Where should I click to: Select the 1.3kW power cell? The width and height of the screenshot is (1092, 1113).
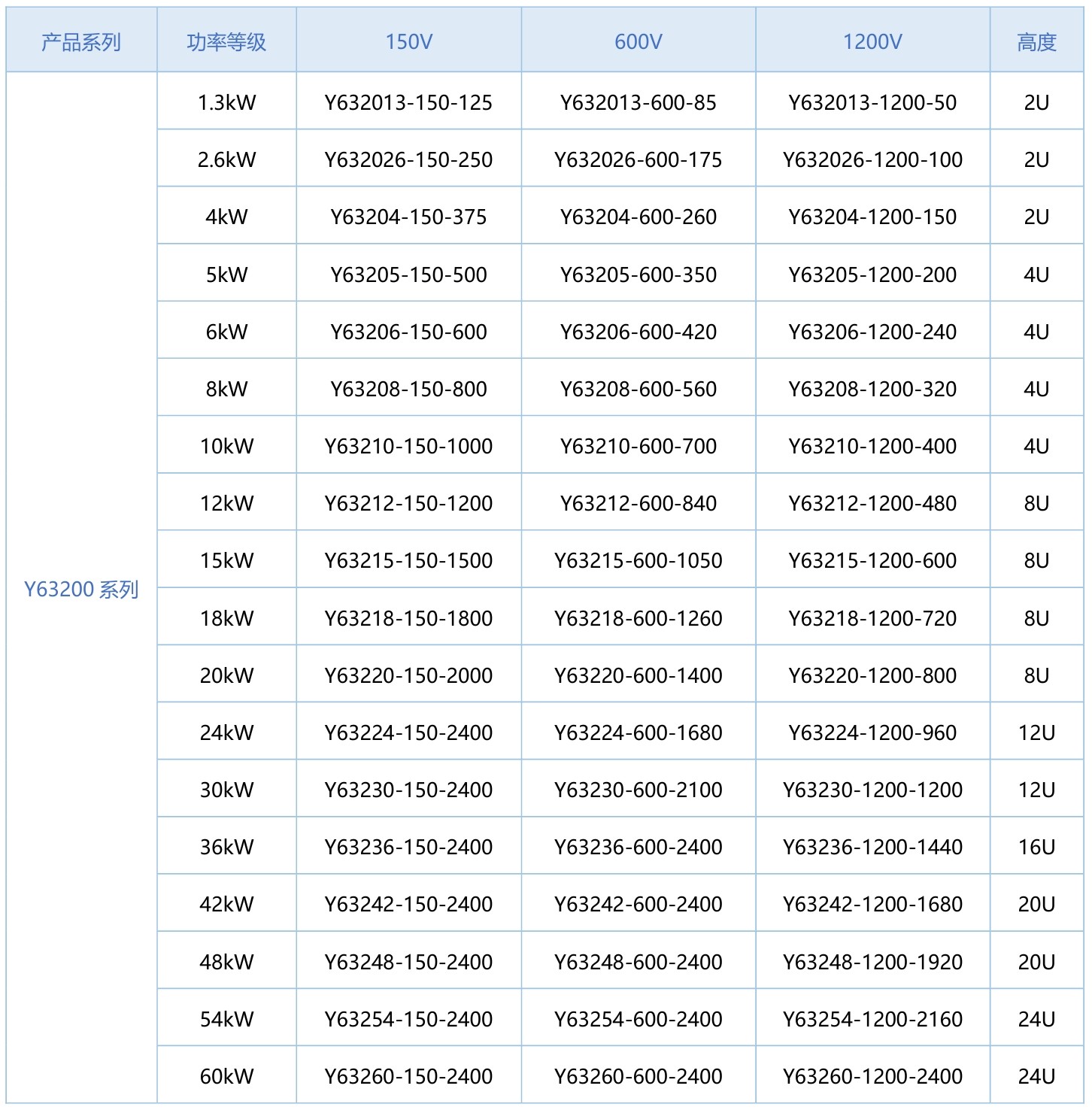226,102
